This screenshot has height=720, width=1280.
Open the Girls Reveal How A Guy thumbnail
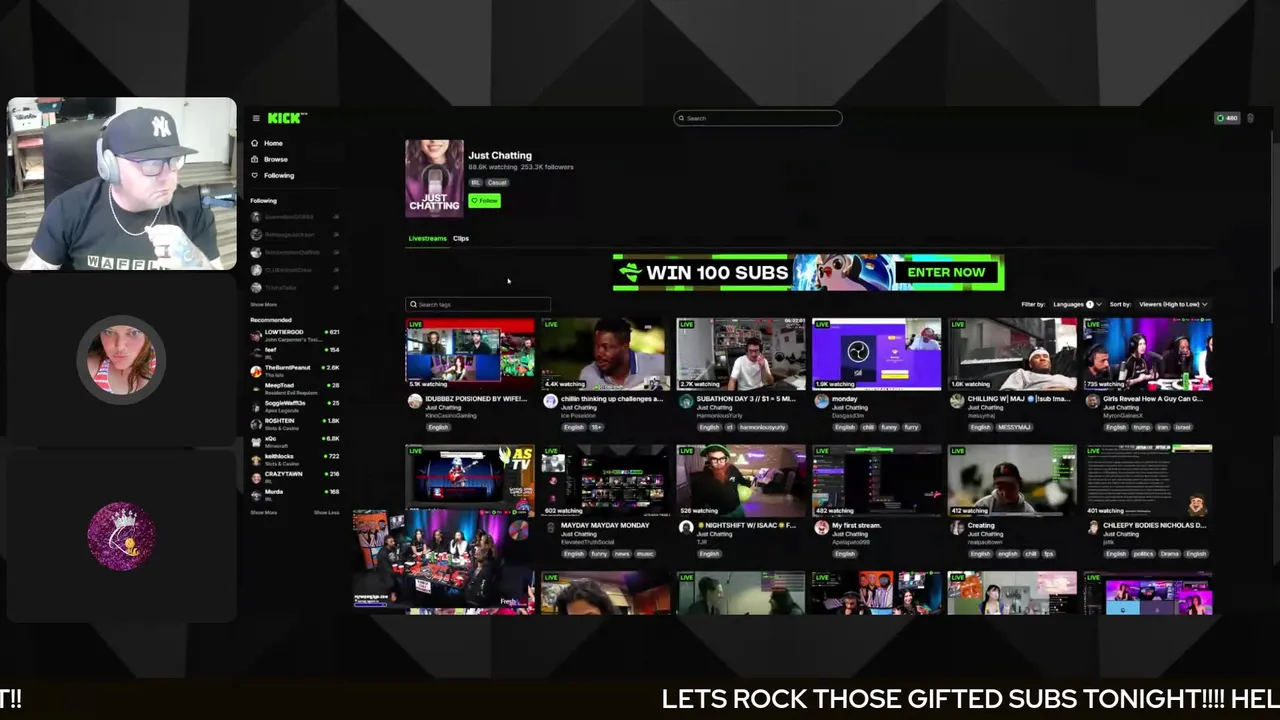1149,354
